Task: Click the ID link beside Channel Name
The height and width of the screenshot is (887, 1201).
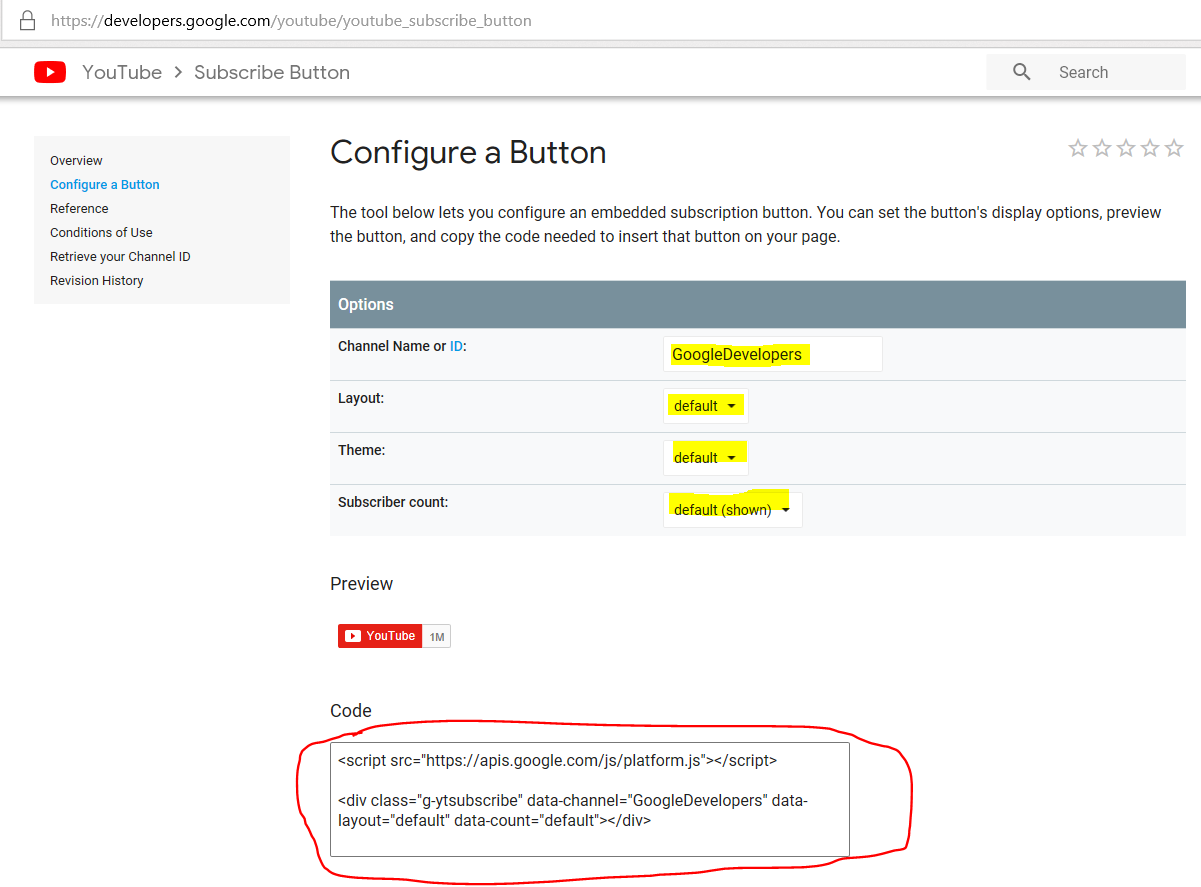Action: pos(456,346)
